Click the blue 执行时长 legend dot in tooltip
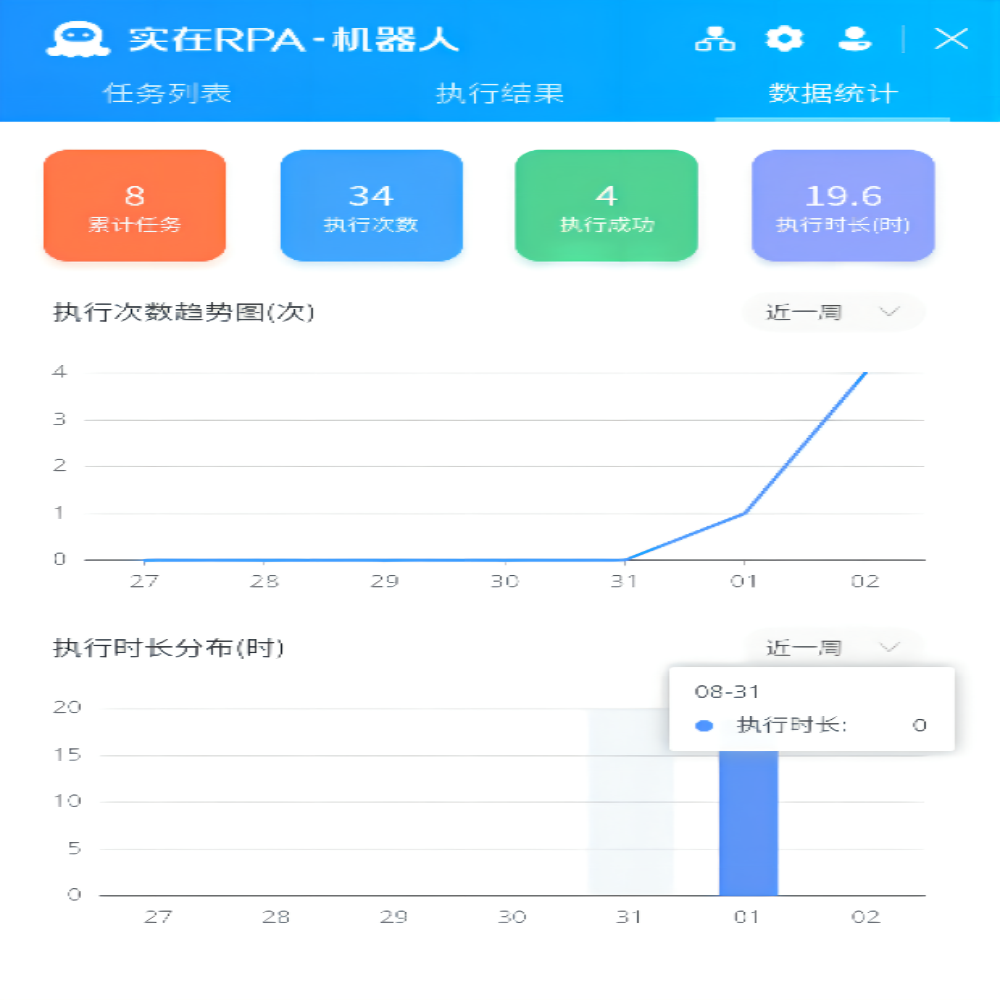Screen dimensions: 1000x1000 [704, 725]
